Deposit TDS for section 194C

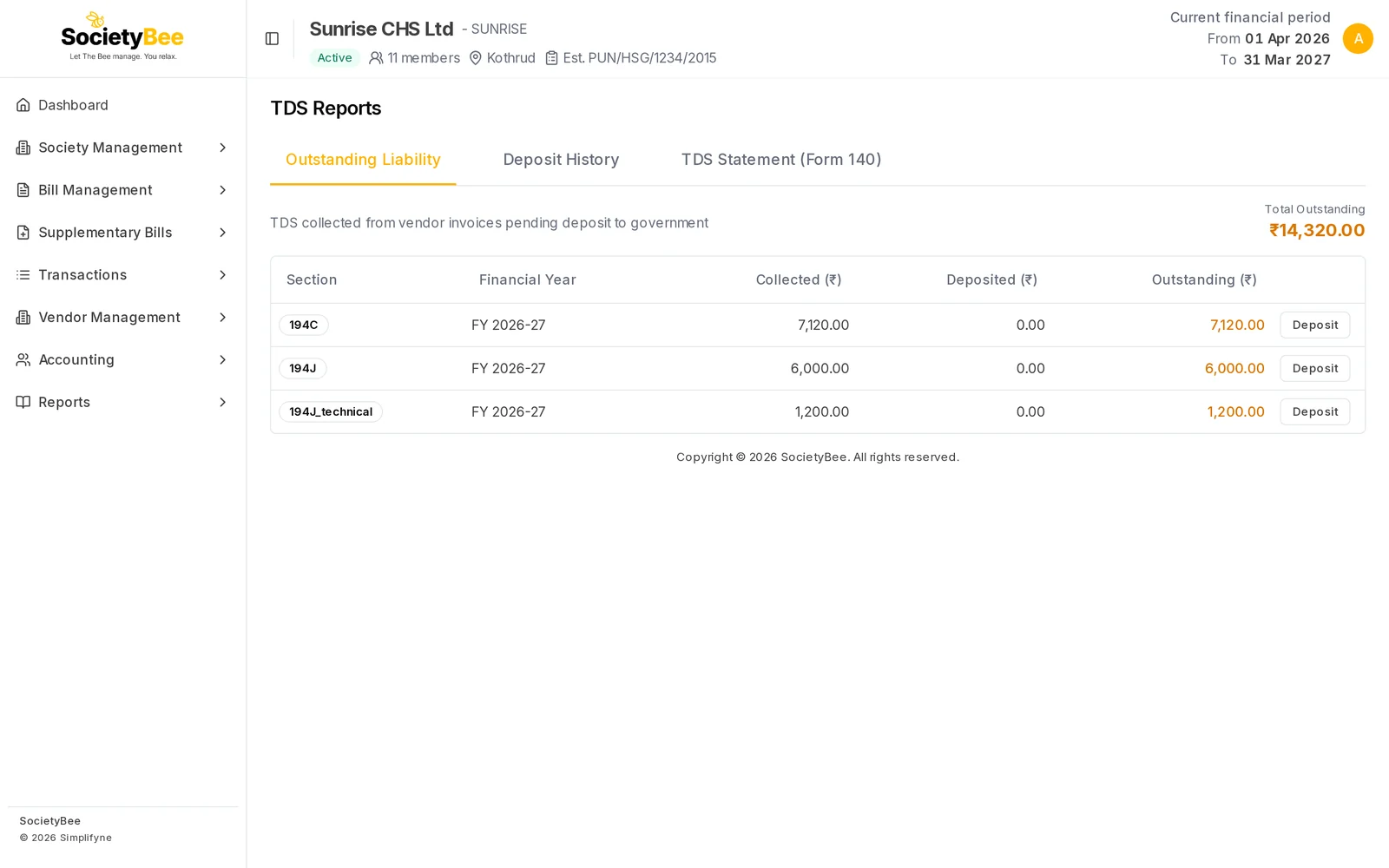tap(1314, 325)
